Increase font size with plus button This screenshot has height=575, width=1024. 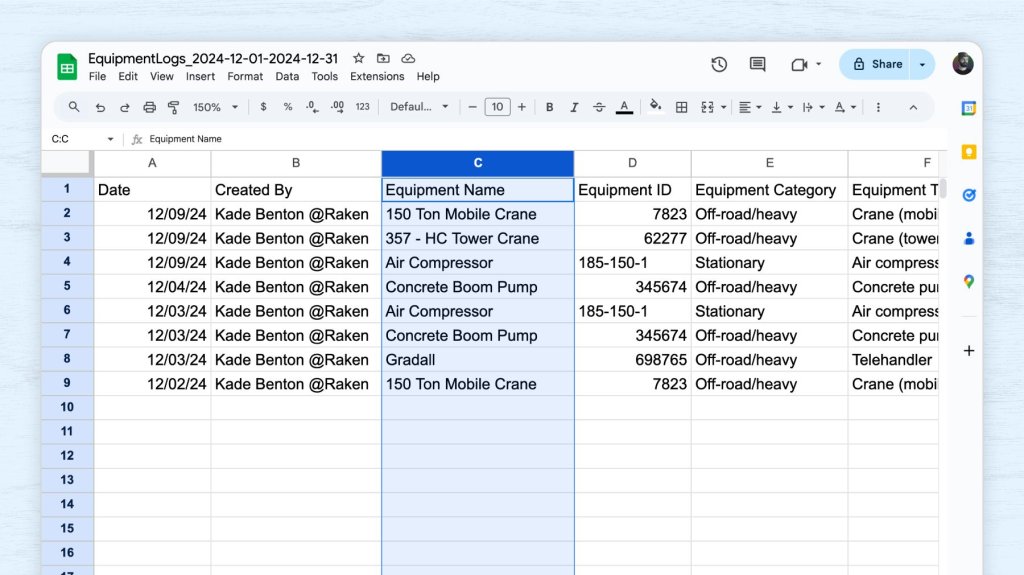(521, 107)
